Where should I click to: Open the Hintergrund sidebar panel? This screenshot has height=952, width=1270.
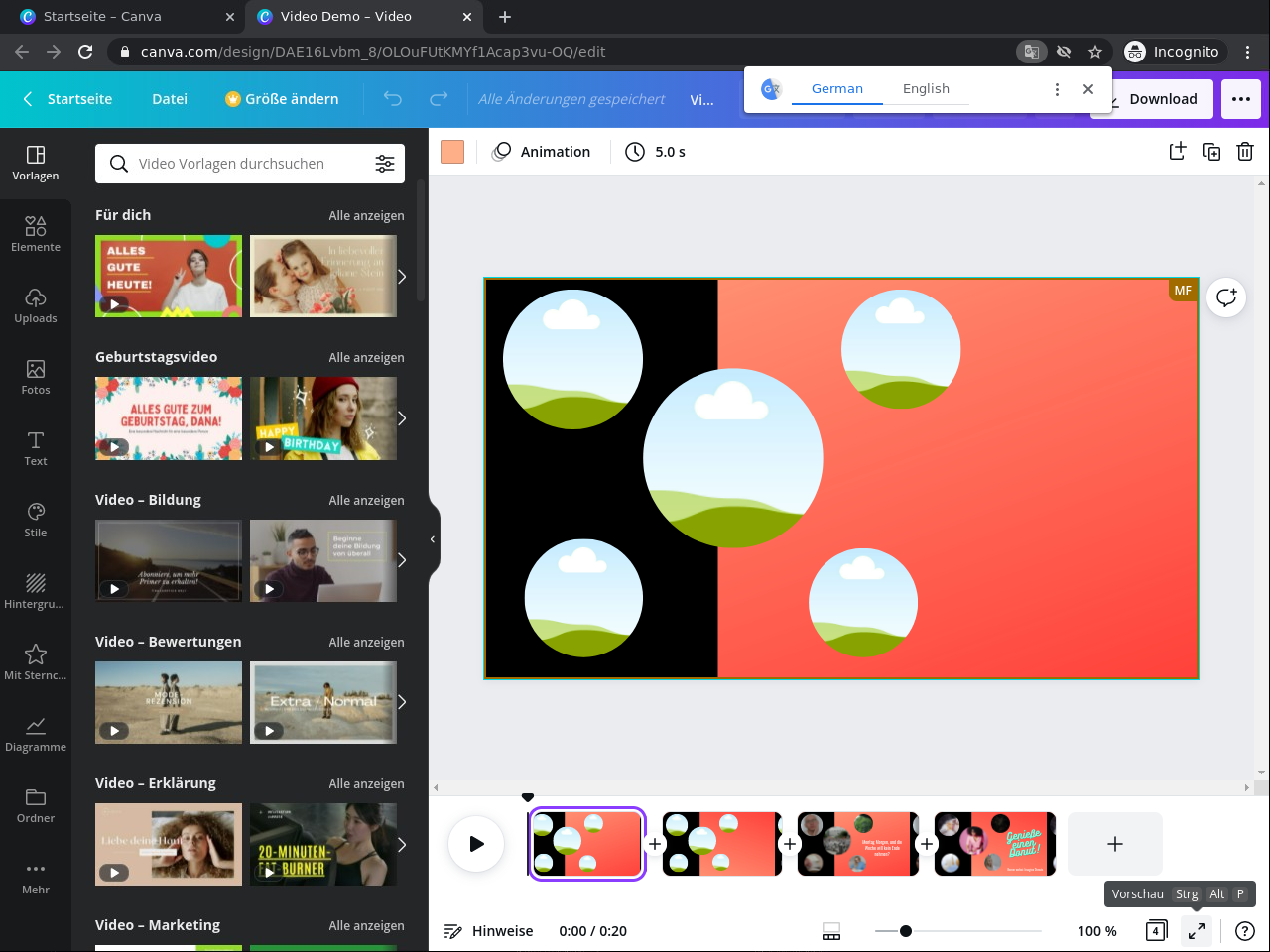pyautogui.click(x=36, y=592)
